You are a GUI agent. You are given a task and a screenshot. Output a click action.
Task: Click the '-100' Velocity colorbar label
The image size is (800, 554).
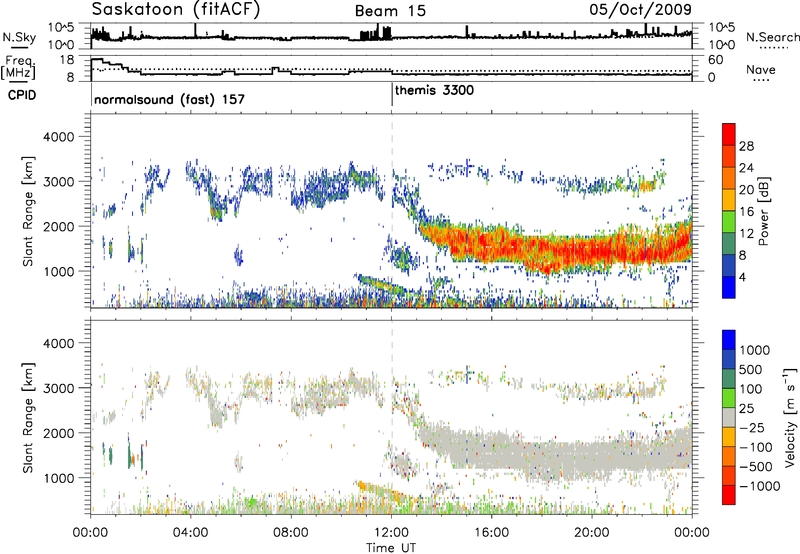coord(756,447)
